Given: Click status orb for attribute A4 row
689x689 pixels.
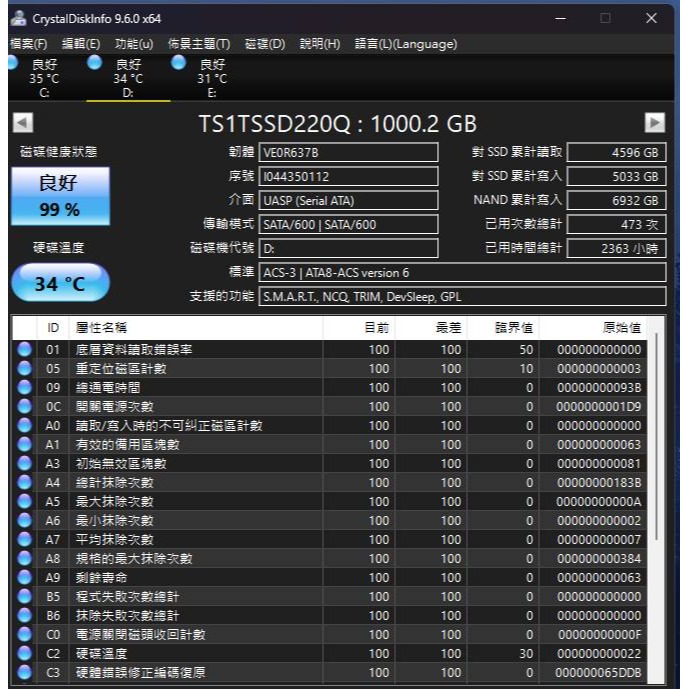Looking at the screenshot, I should coord(25,482).
